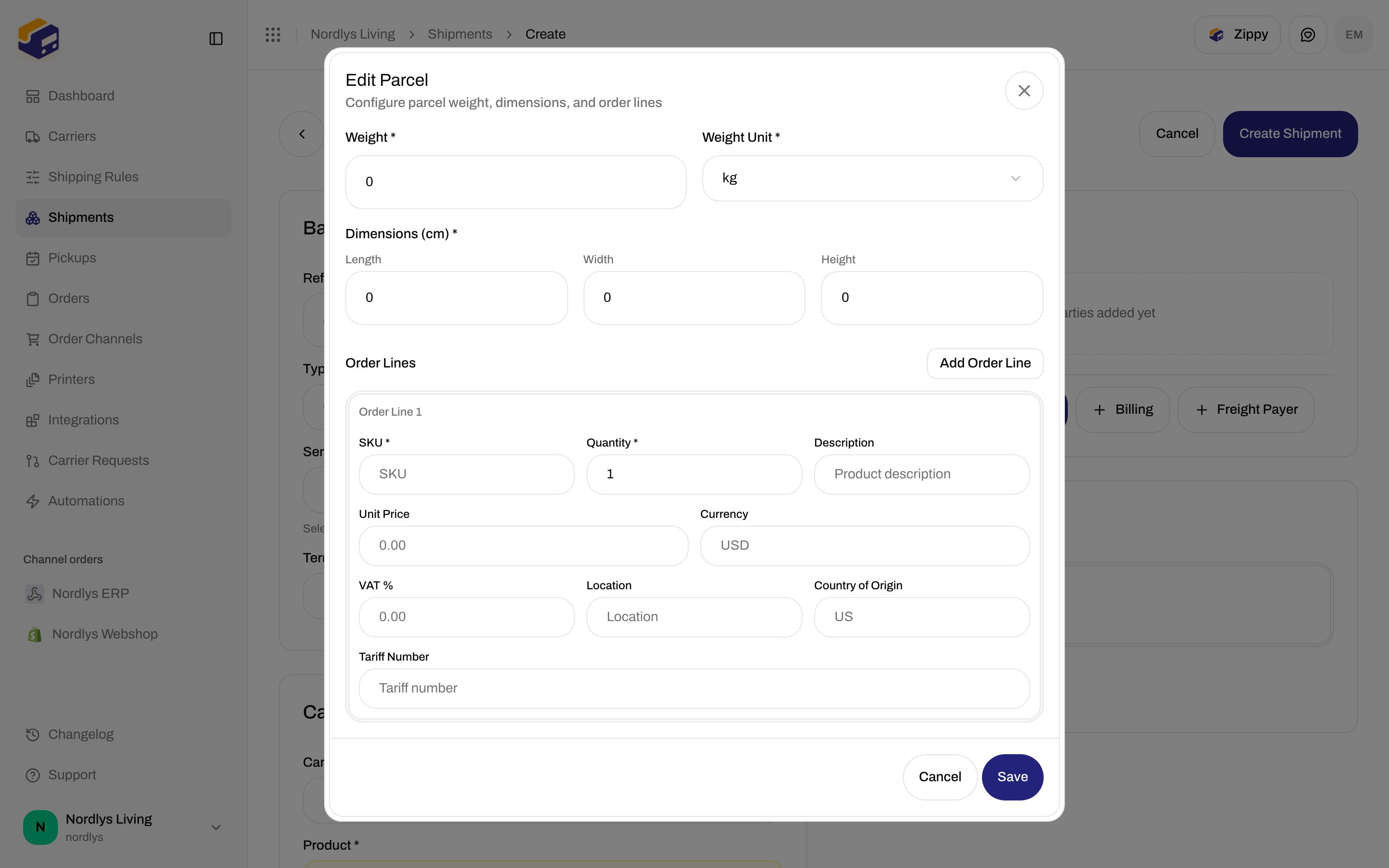This screenshot has height=868, width=1389.
Task: Click the EM user avatar
Action: 1354,35
